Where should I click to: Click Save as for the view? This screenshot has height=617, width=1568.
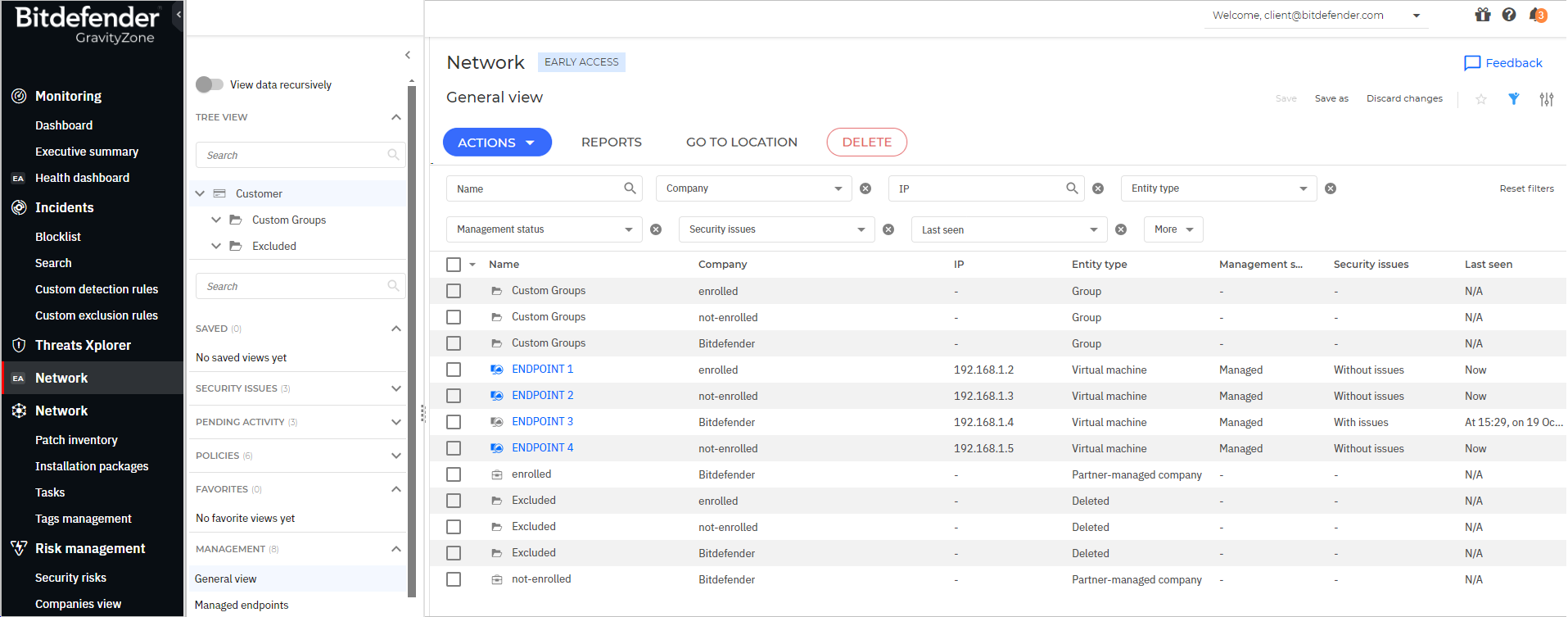pos(1331,98)
